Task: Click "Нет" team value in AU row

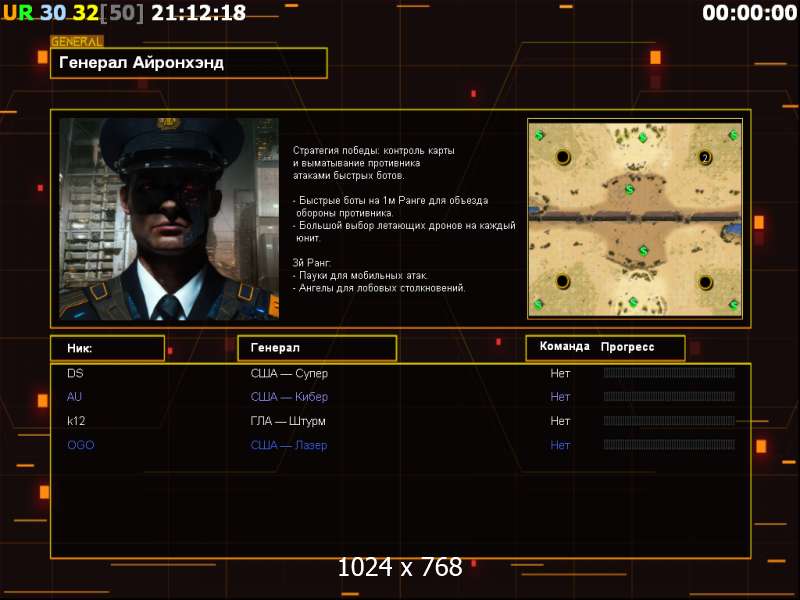Action: (x=560, y=397)
